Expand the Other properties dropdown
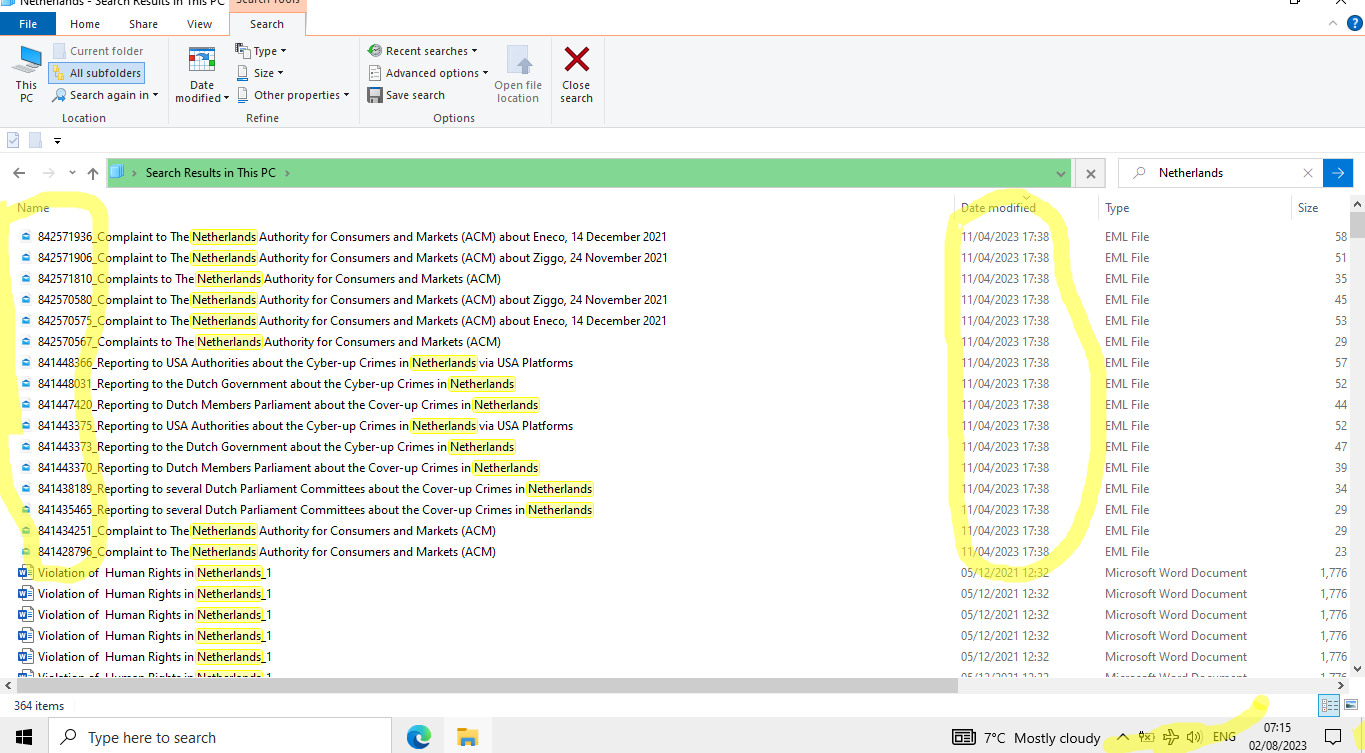This screenshot has width=1365, height=753. (x=293, y=94)
